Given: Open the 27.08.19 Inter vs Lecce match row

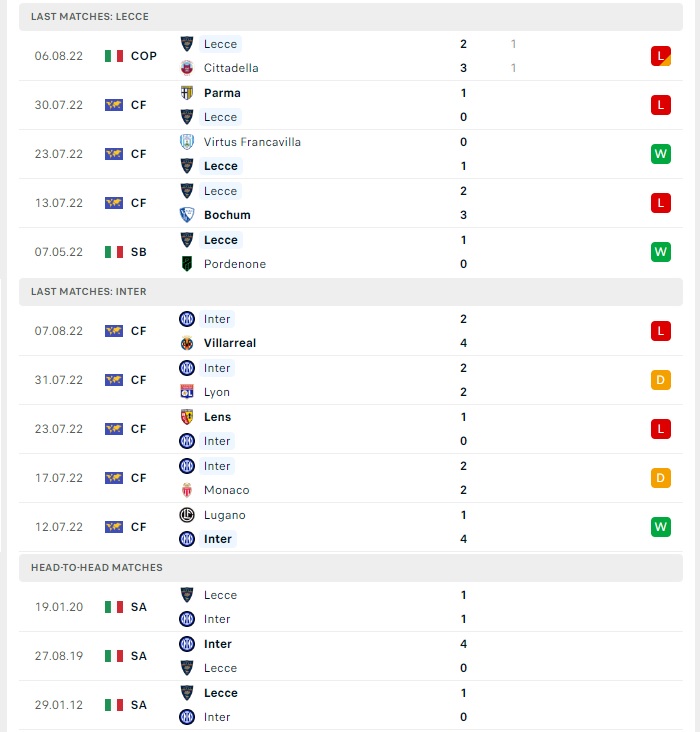Looking at the screenshot, I should (351, 656).
